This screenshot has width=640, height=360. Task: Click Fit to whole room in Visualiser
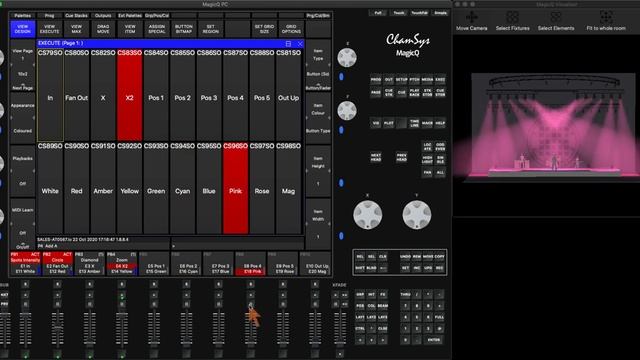[x=606, y=21]
